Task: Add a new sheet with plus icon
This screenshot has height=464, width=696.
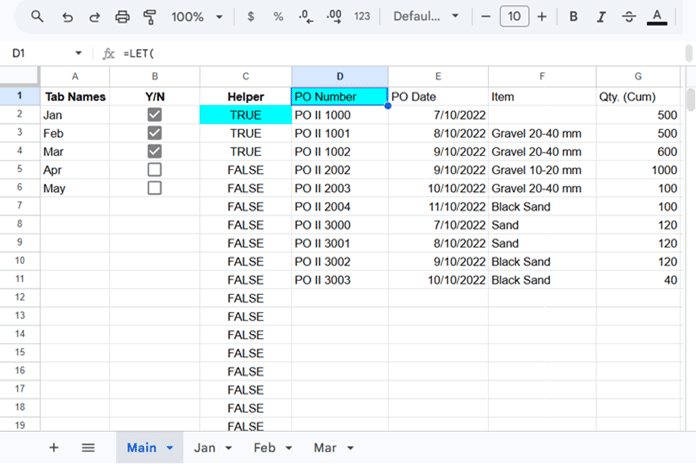Action: pyautogui.click(x=54, y=448)
